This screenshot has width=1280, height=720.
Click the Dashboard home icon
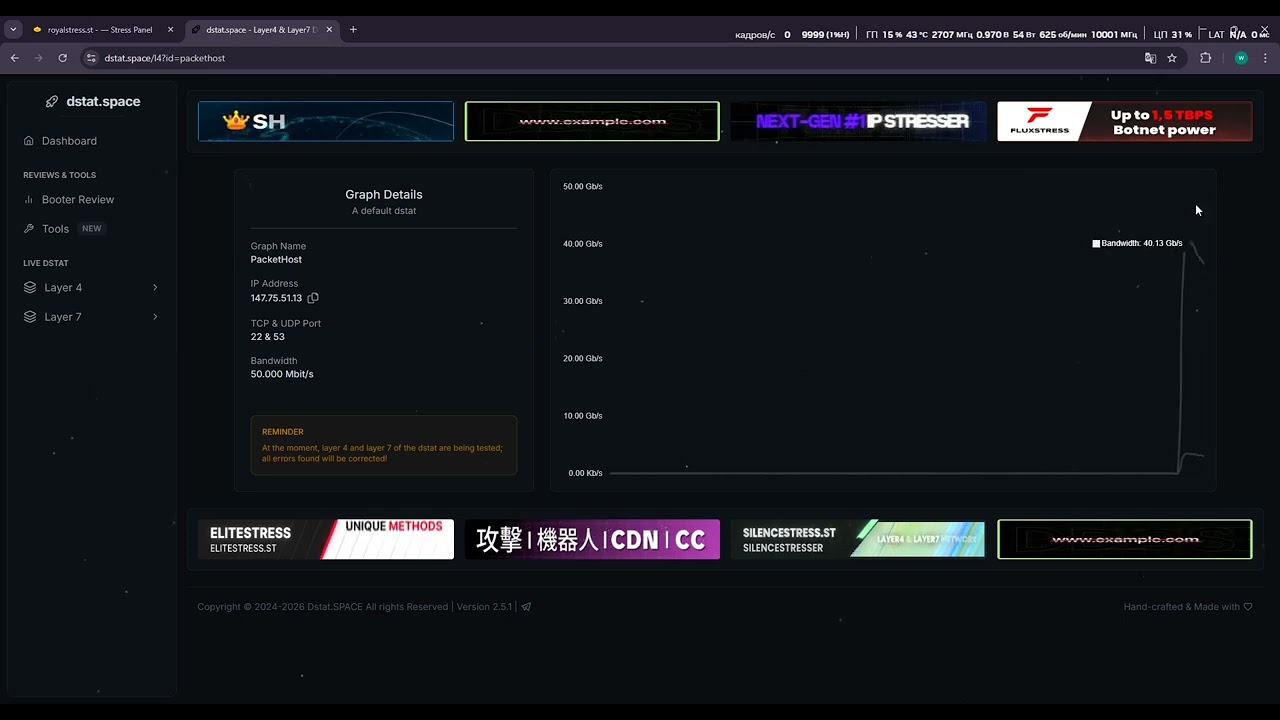click(x=29, y=141)
